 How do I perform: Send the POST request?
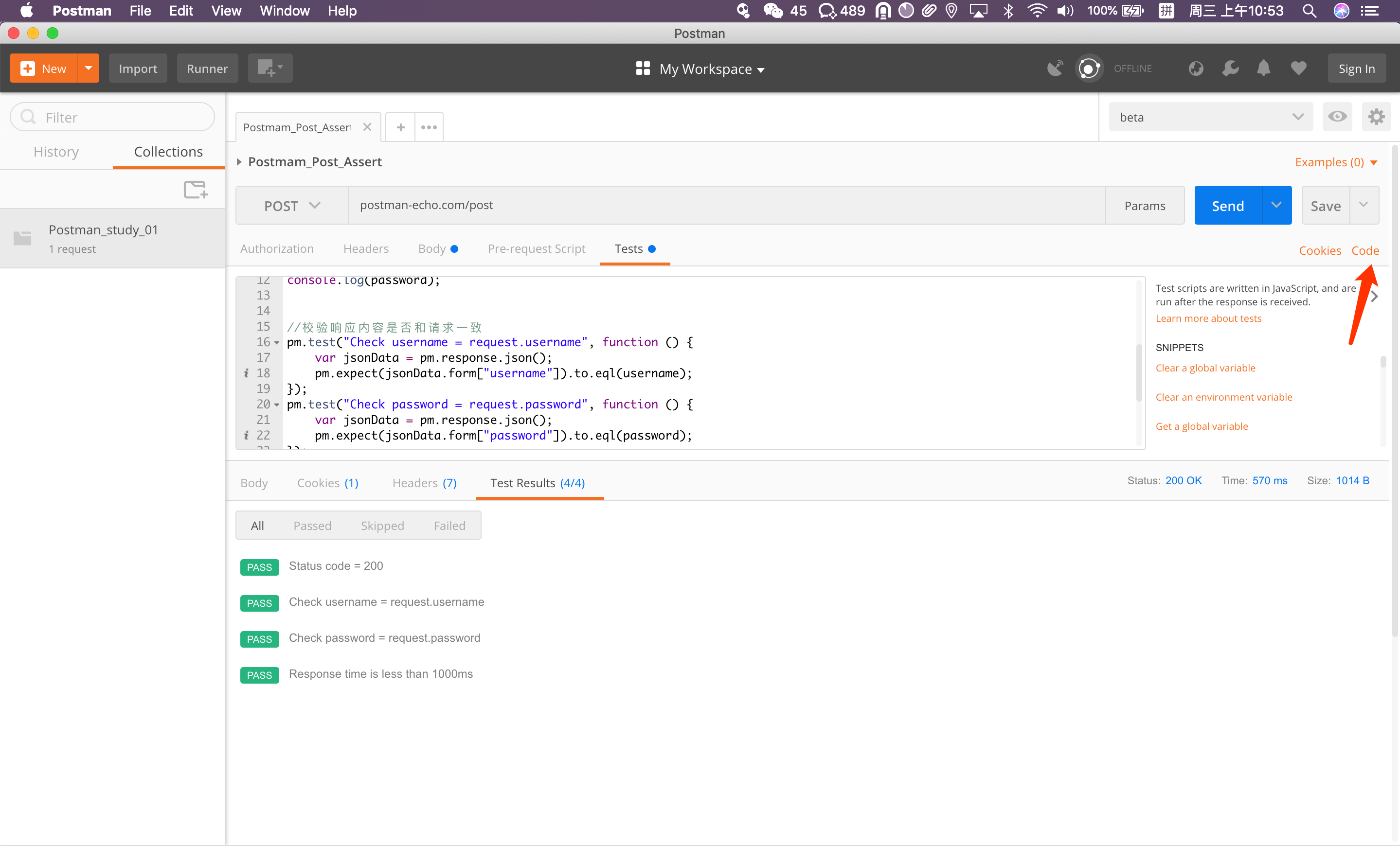coord(1228,205)
